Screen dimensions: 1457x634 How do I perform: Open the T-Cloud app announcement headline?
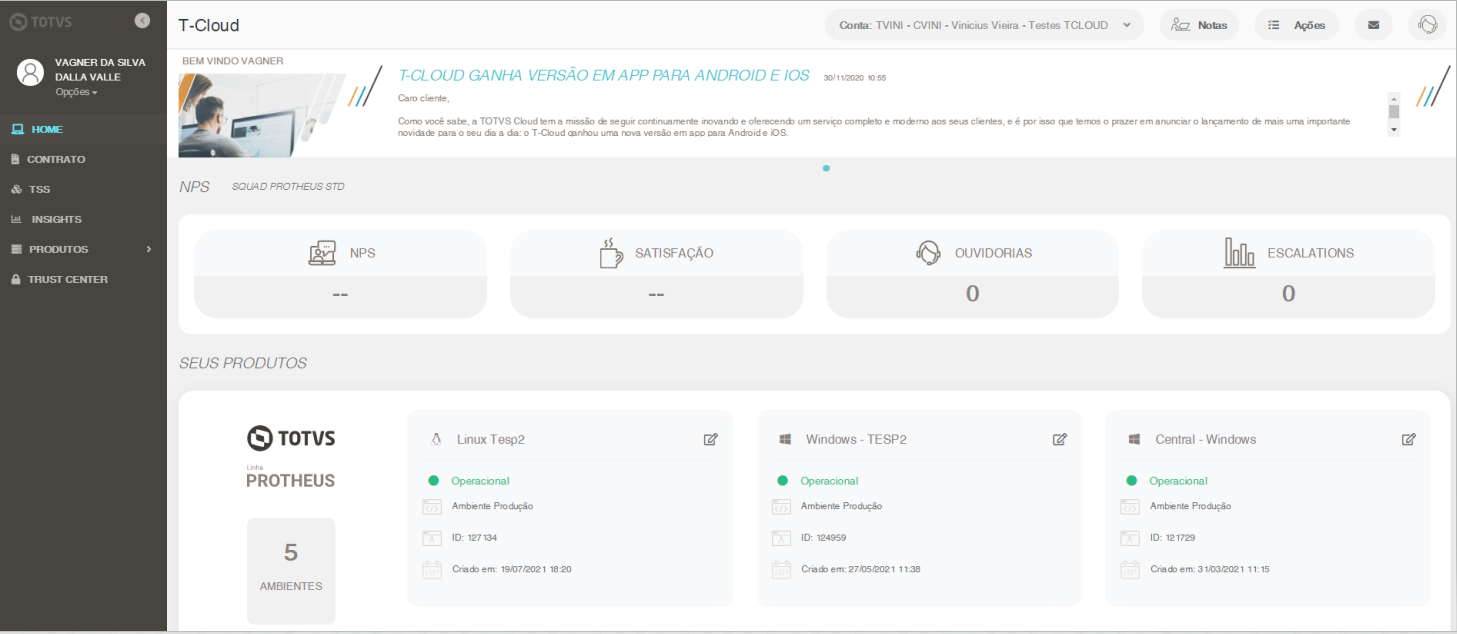click(604, 75)
